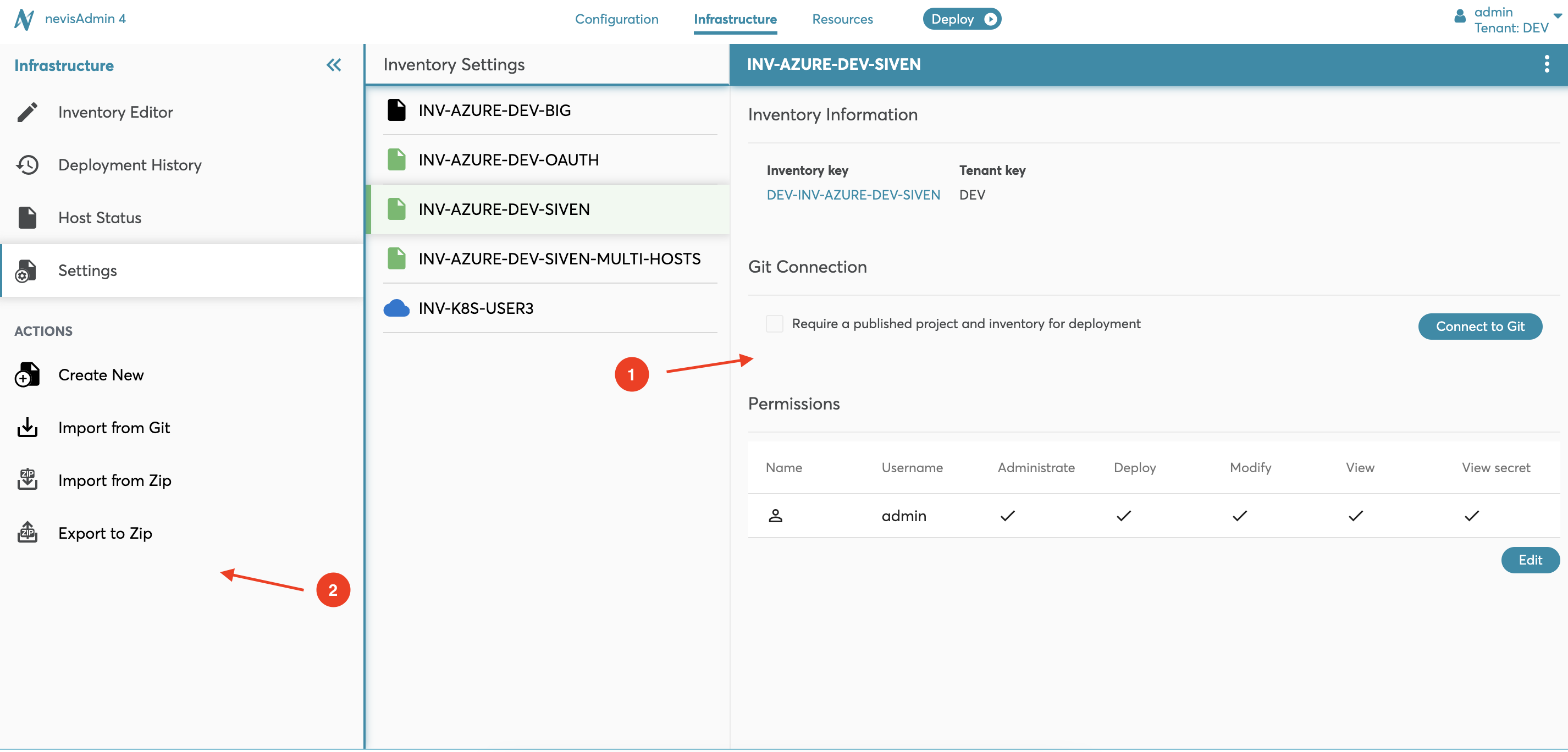Image resolution: width=1568 pixels, height=752 pixels.
Task: Click the Create New inventory icon
Action: (x=27, y=375)
